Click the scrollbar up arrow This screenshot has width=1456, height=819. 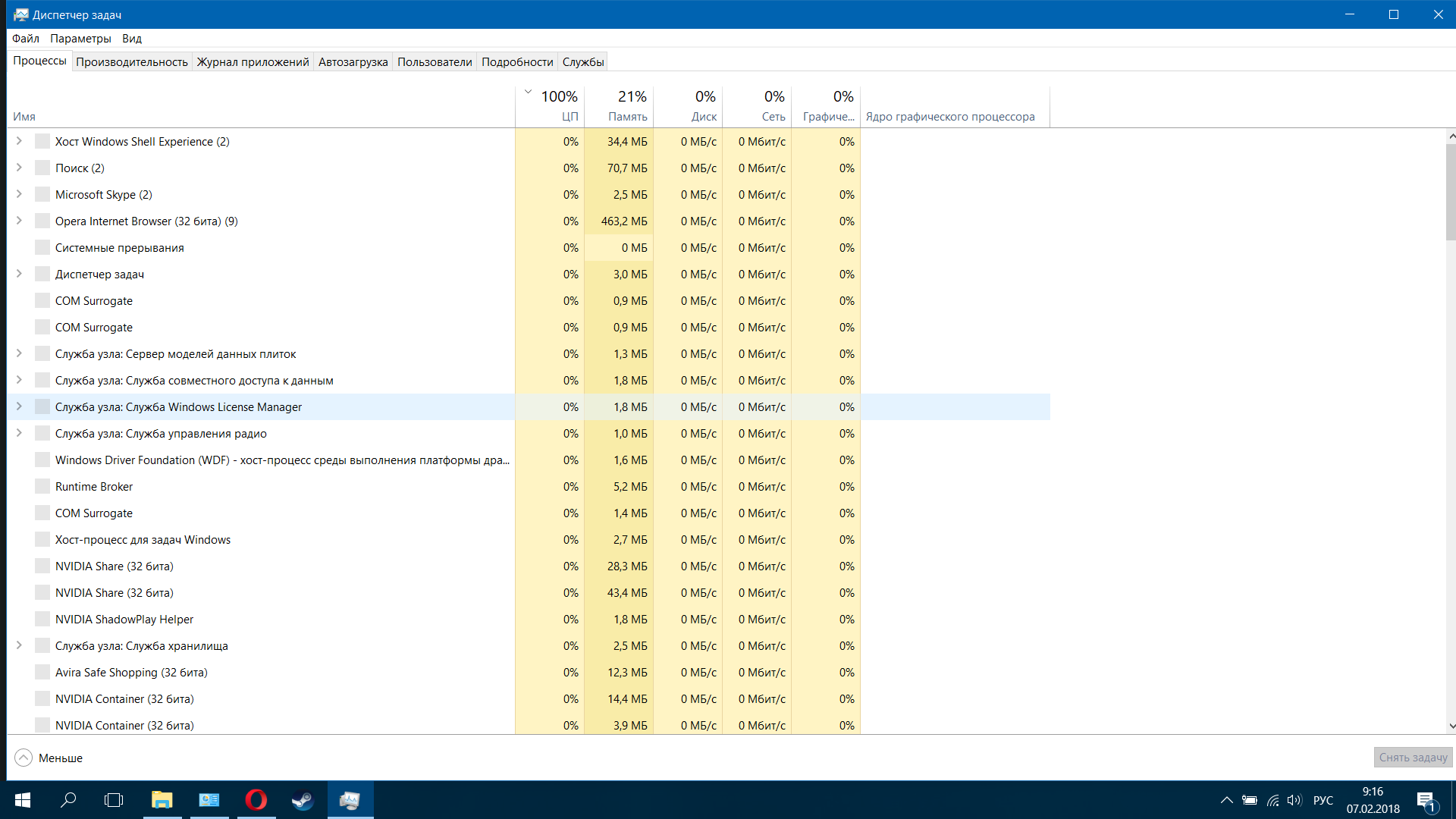tap(1451, 136)
